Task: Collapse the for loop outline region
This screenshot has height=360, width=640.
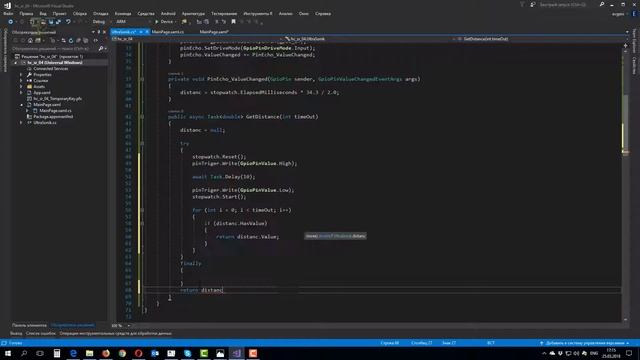Action: (142, 210)
